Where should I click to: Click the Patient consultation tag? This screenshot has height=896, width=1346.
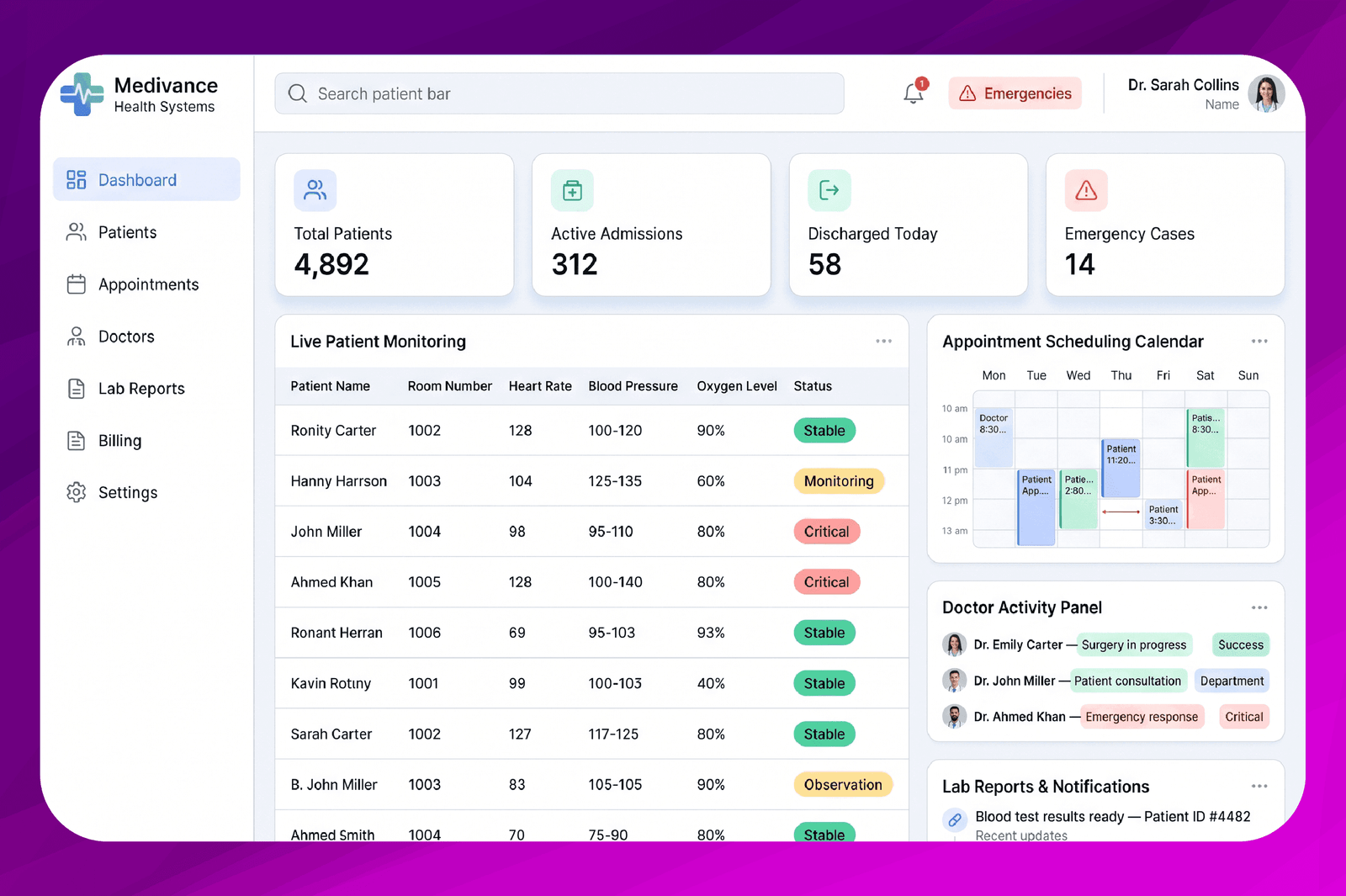tap(1127, 681)
